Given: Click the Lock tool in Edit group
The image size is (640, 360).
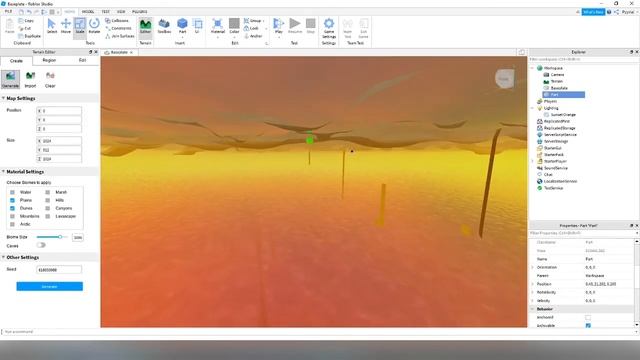Looking at the screenshot, I should 251,28.
